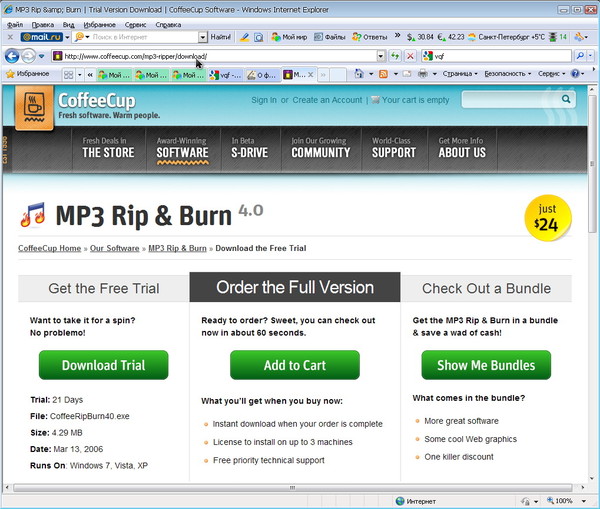Screen dimensions: 600x509
Task: Open the Безопасность dropdown menu
Action: tap(508, 73)
